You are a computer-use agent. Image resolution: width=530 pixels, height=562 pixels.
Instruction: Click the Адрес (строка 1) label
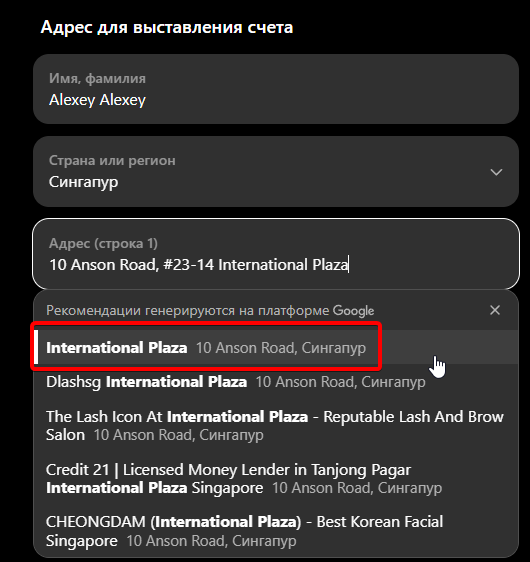[x=103, y=243]
